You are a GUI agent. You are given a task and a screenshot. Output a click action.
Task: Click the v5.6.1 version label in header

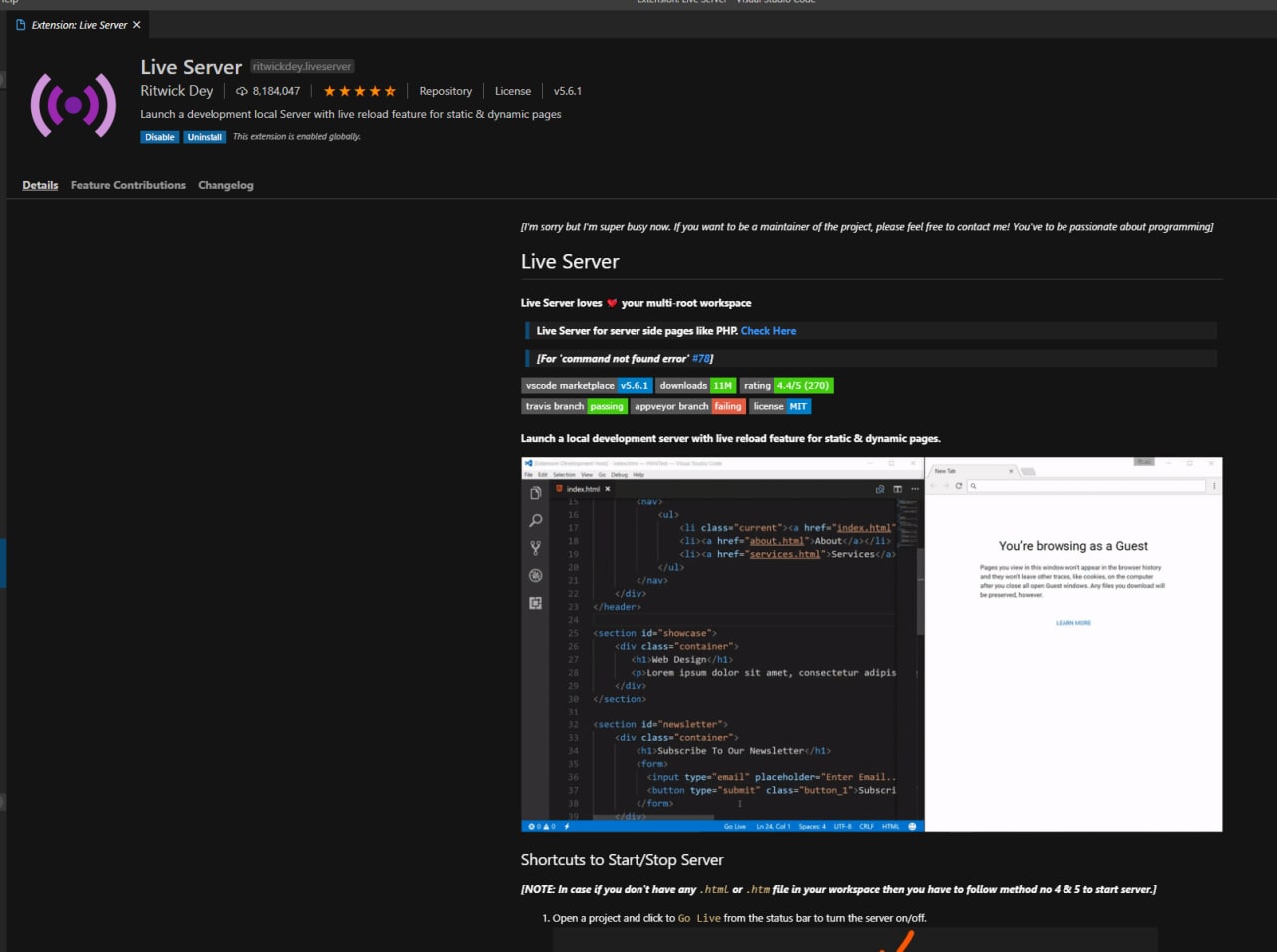pos(568,91)
